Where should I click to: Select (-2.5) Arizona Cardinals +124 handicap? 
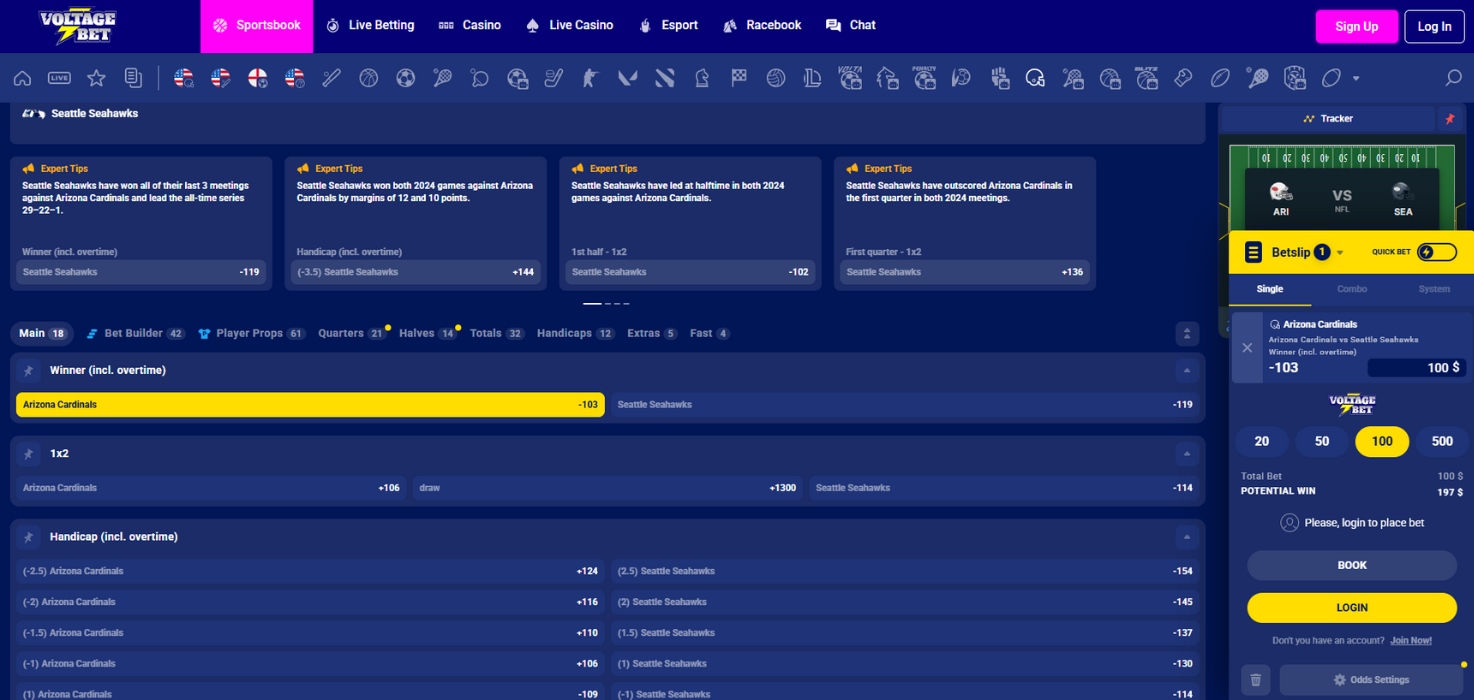coord(310,571)
